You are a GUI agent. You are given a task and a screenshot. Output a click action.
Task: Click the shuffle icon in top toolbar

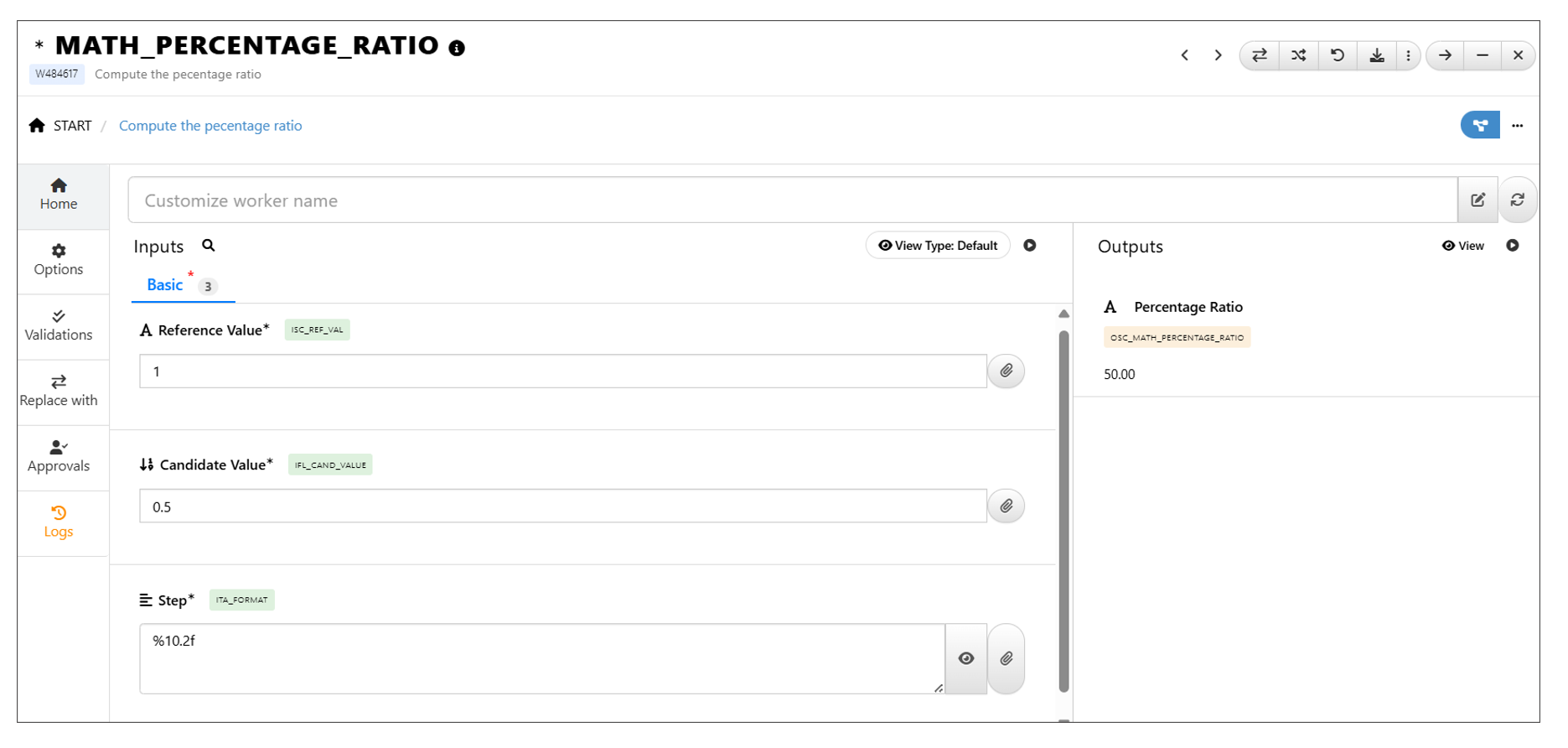(x=1298, y=55)
